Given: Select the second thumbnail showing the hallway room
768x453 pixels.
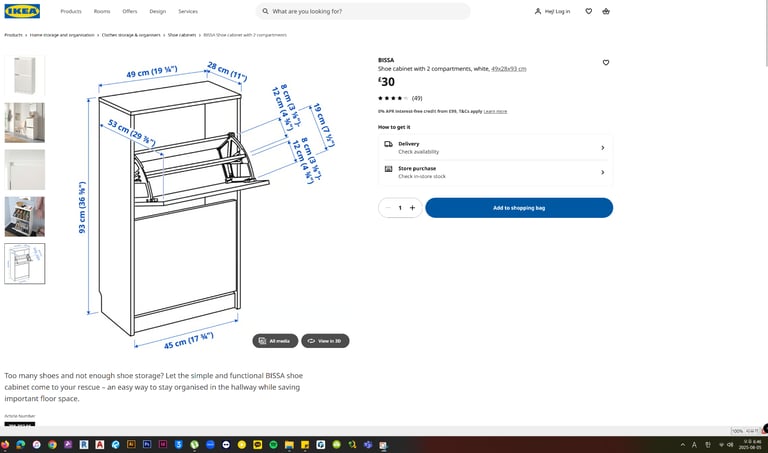Looking at the screenshot, I should [24, 122].
